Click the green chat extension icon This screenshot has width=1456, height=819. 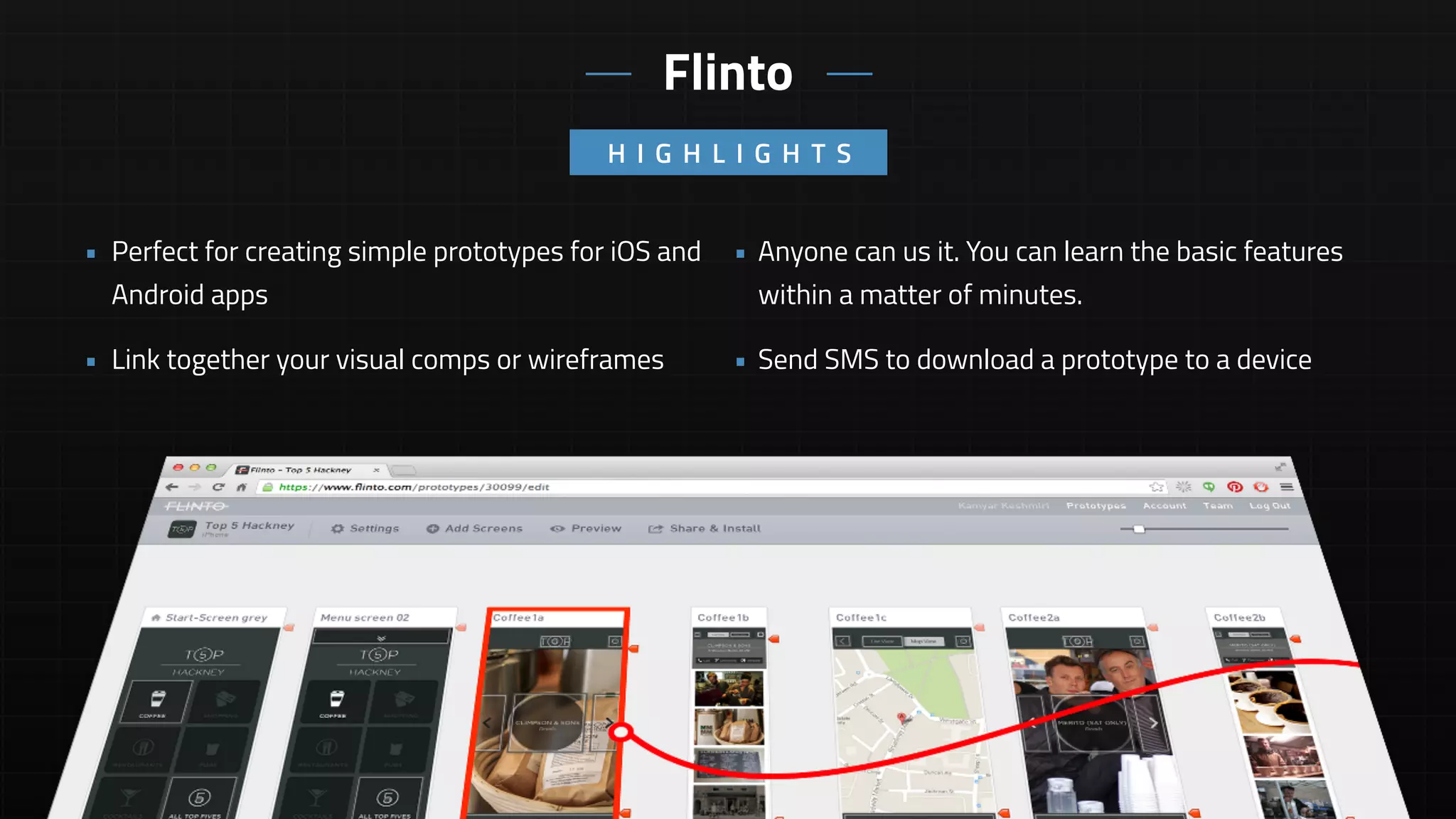pos(1209,487)
